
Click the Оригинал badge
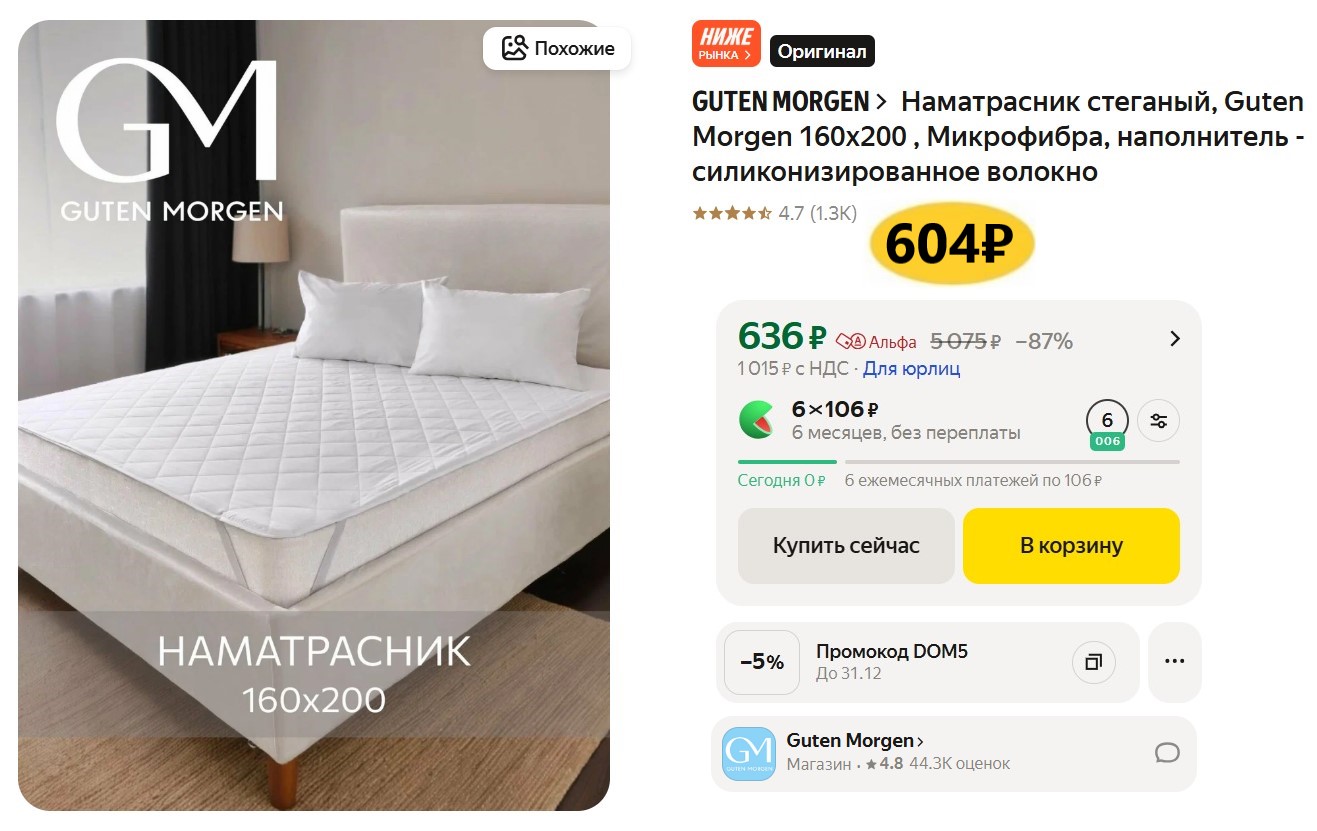[822, 51]
